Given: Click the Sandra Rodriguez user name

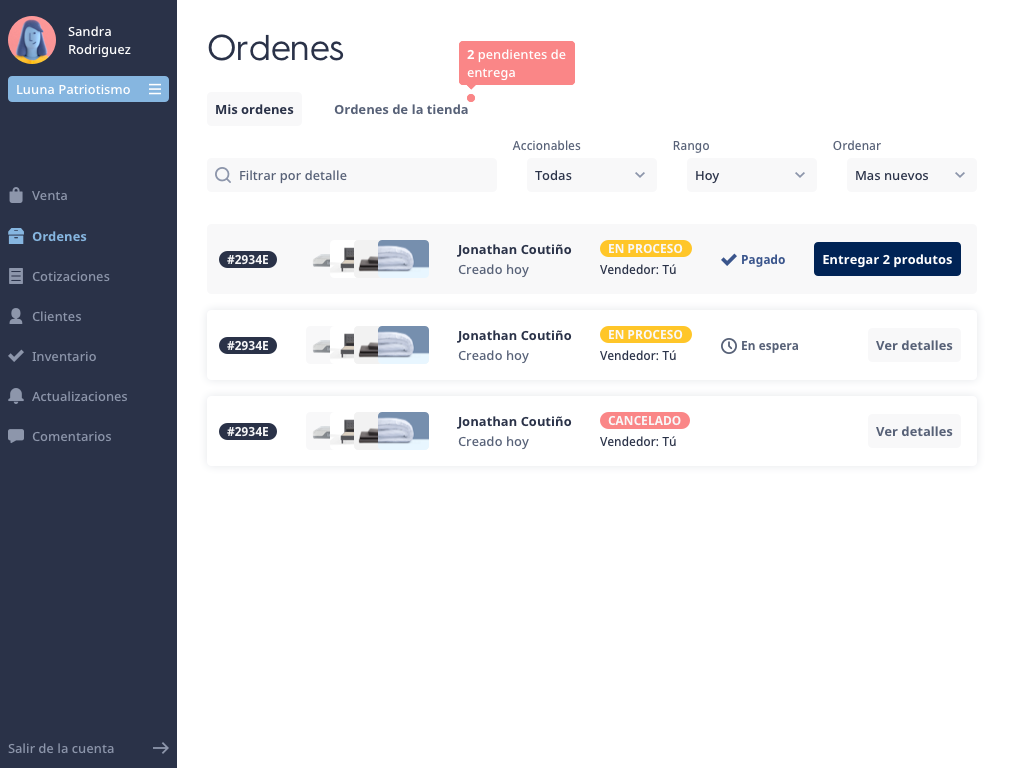Looking at the screenshot, I should coord(99,40).
